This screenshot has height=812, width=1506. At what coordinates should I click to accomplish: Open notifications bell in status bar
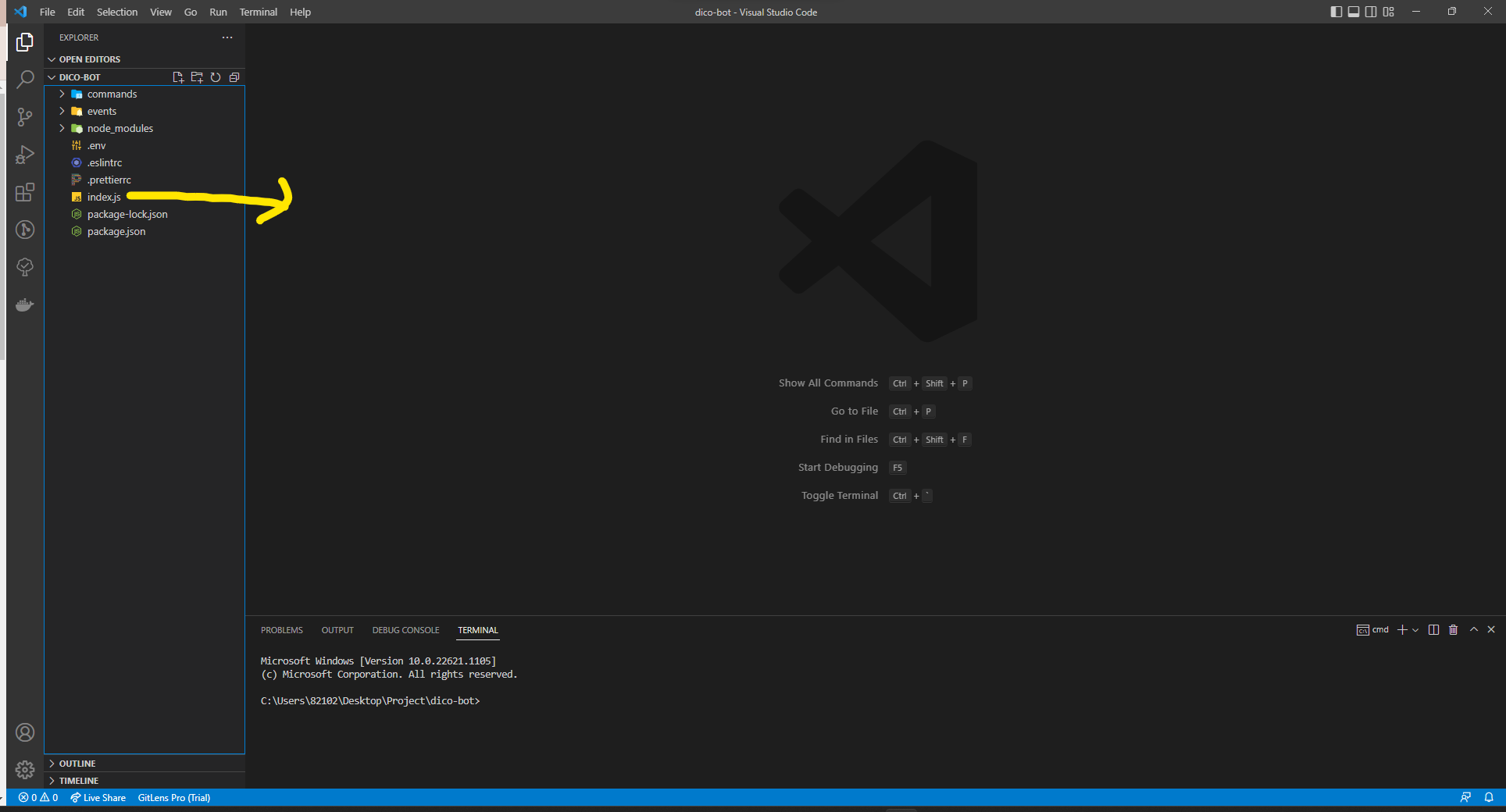[1489, 797]
